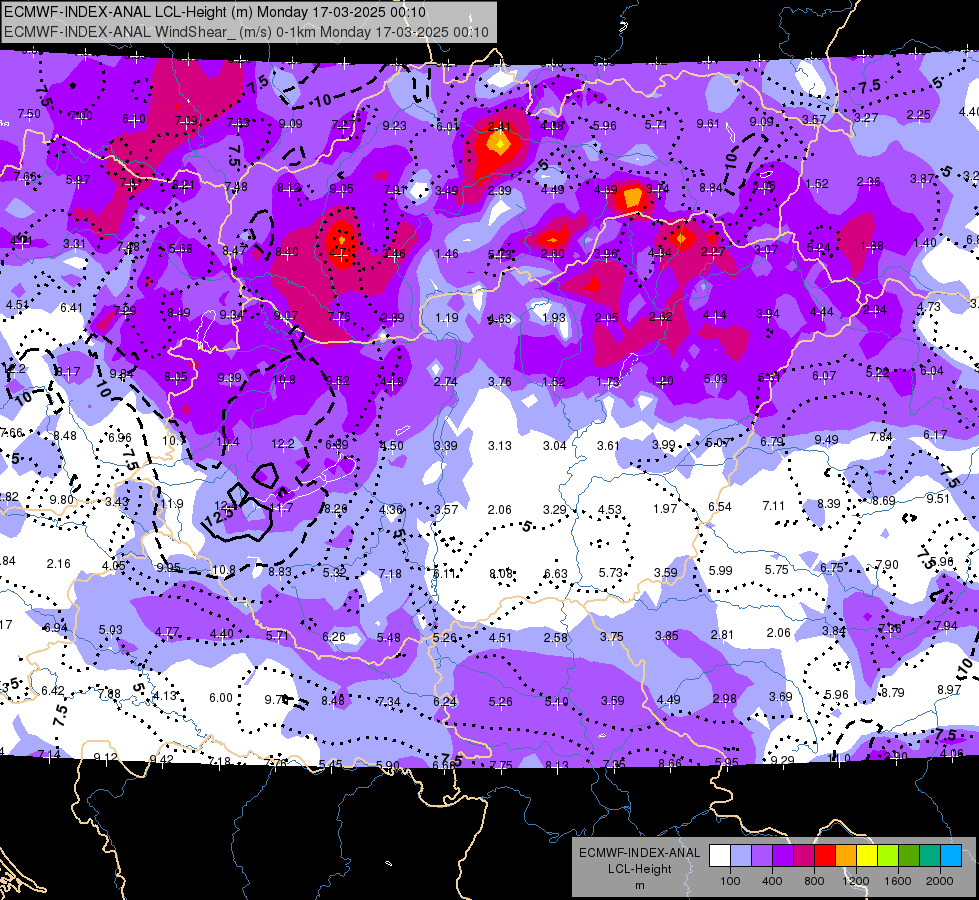Click the magenta legend swatch left of 800
The width and height of the screenshot is (979, 900).
click(x=804, y=856)
